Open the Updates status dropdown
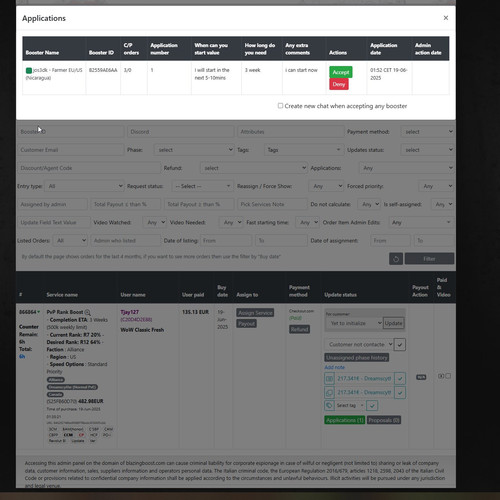The height and width of the screenshot is (500, 500). 427,150
